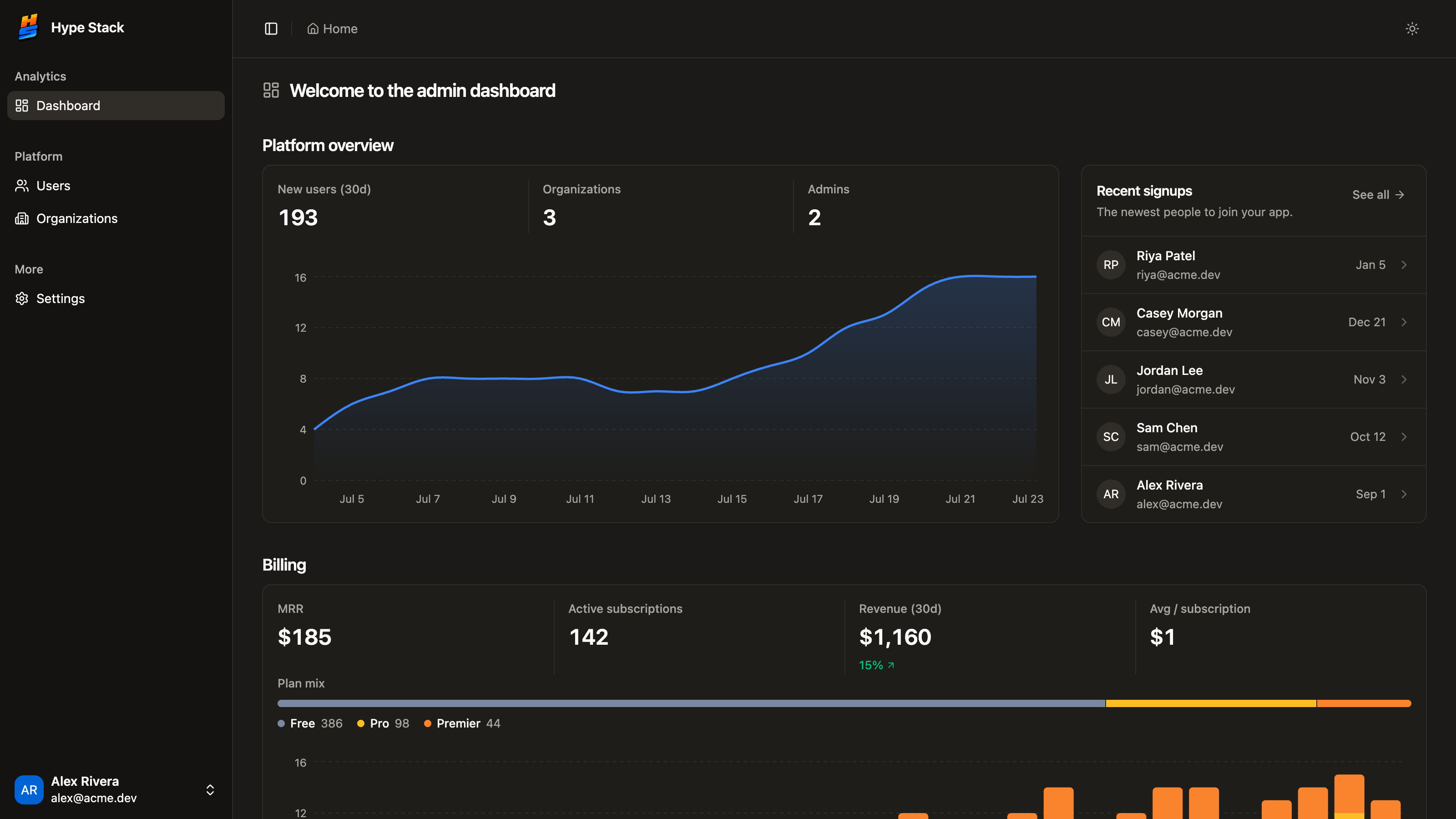The image size is (1456, 819).
Task: Click the MRR value $185
Action: pos(305,637)
